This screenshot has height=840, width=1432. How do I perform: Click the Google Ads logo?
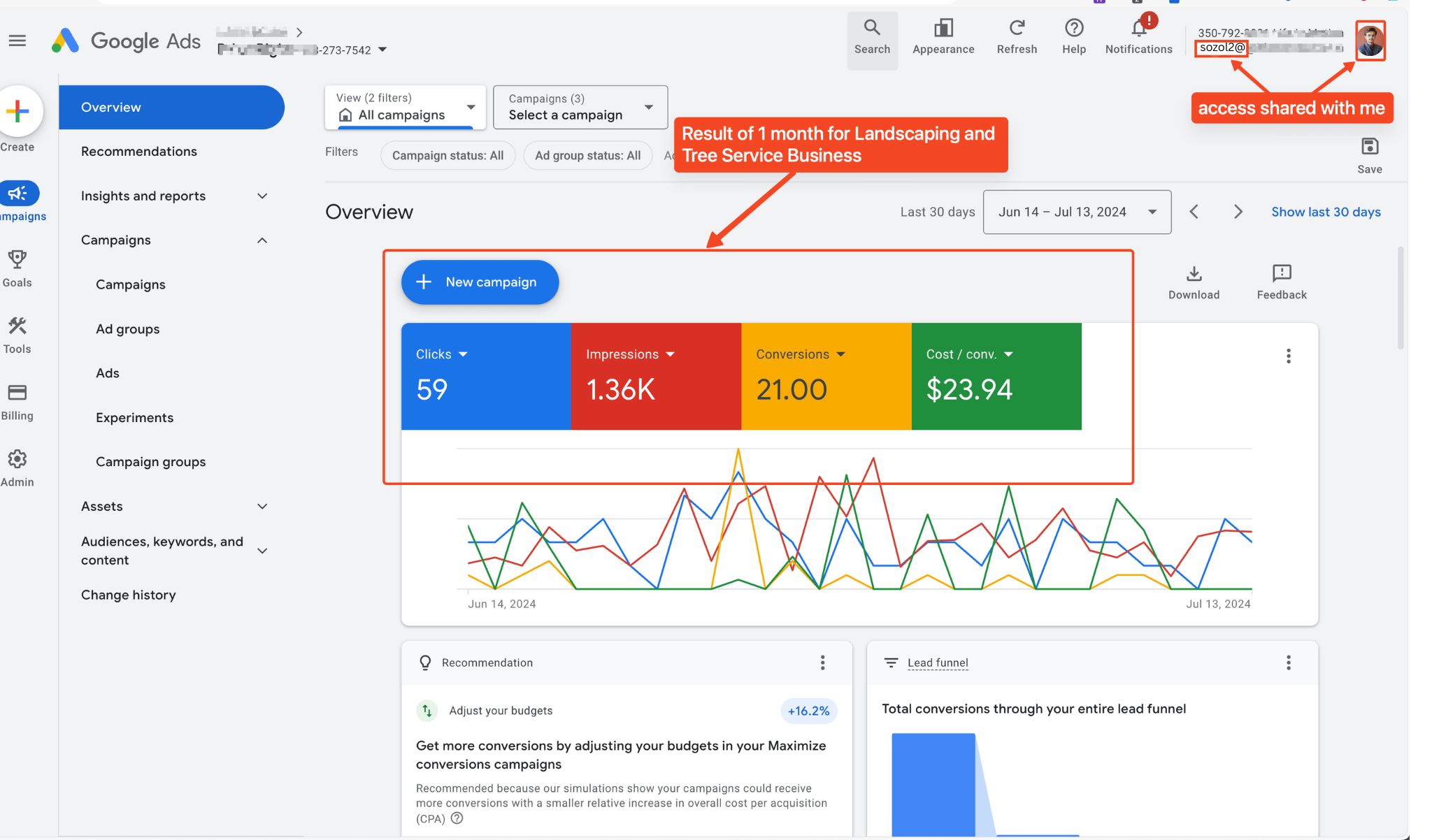126,41
